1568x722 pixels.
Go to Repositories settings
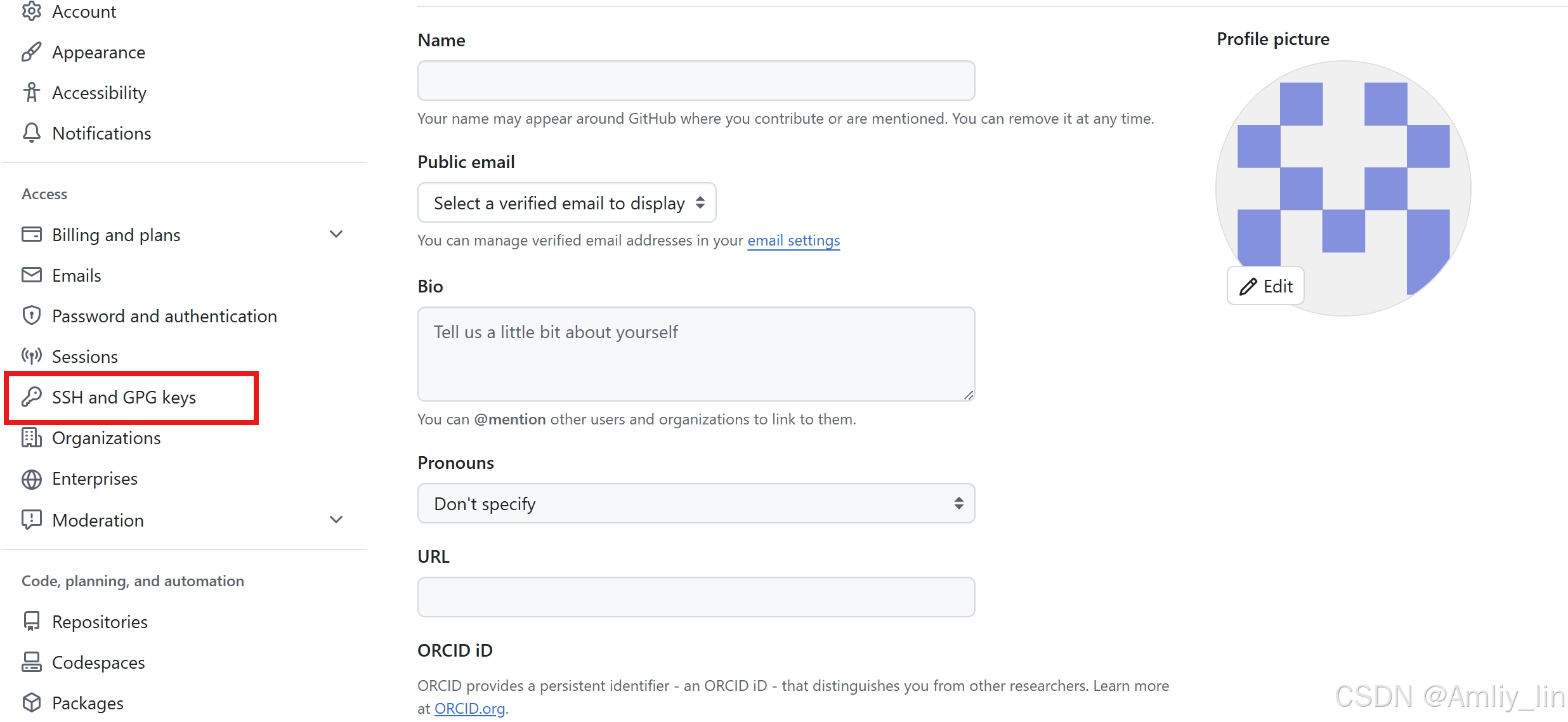(100, 622)
